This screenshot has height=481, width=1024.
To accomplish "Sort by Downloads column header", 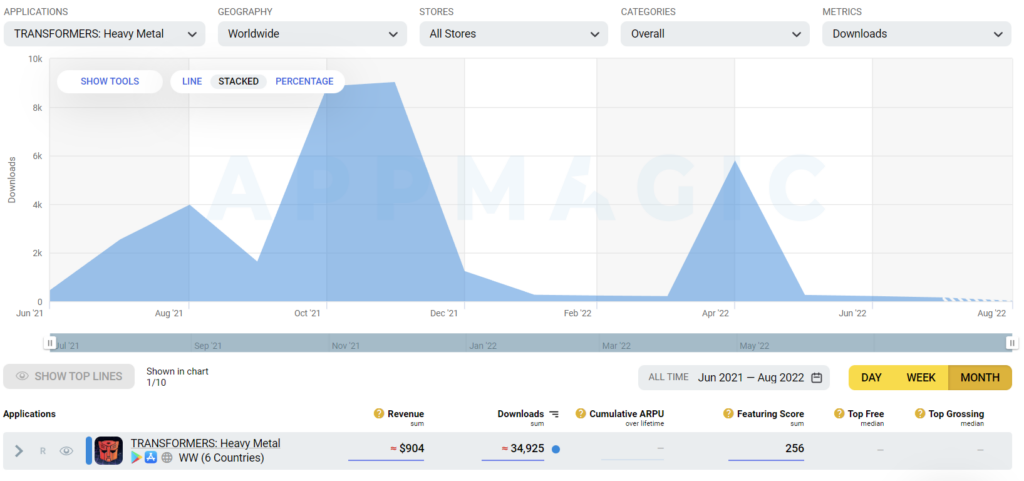I will click(x=520, y=414).
